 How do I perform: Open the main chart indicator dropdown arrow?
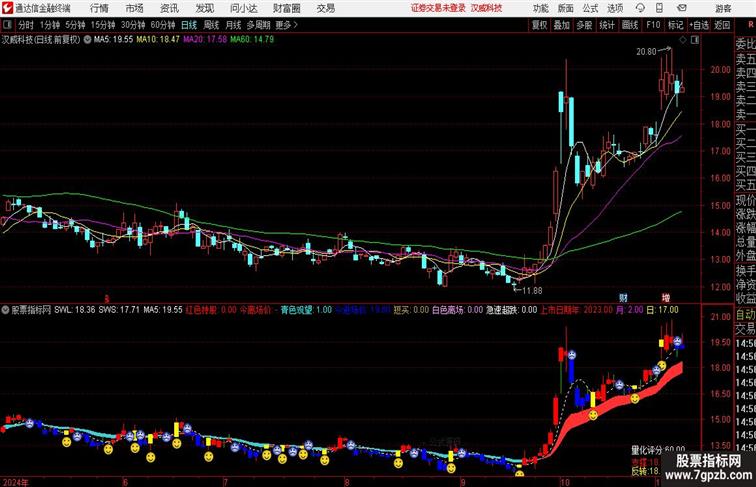87,40
